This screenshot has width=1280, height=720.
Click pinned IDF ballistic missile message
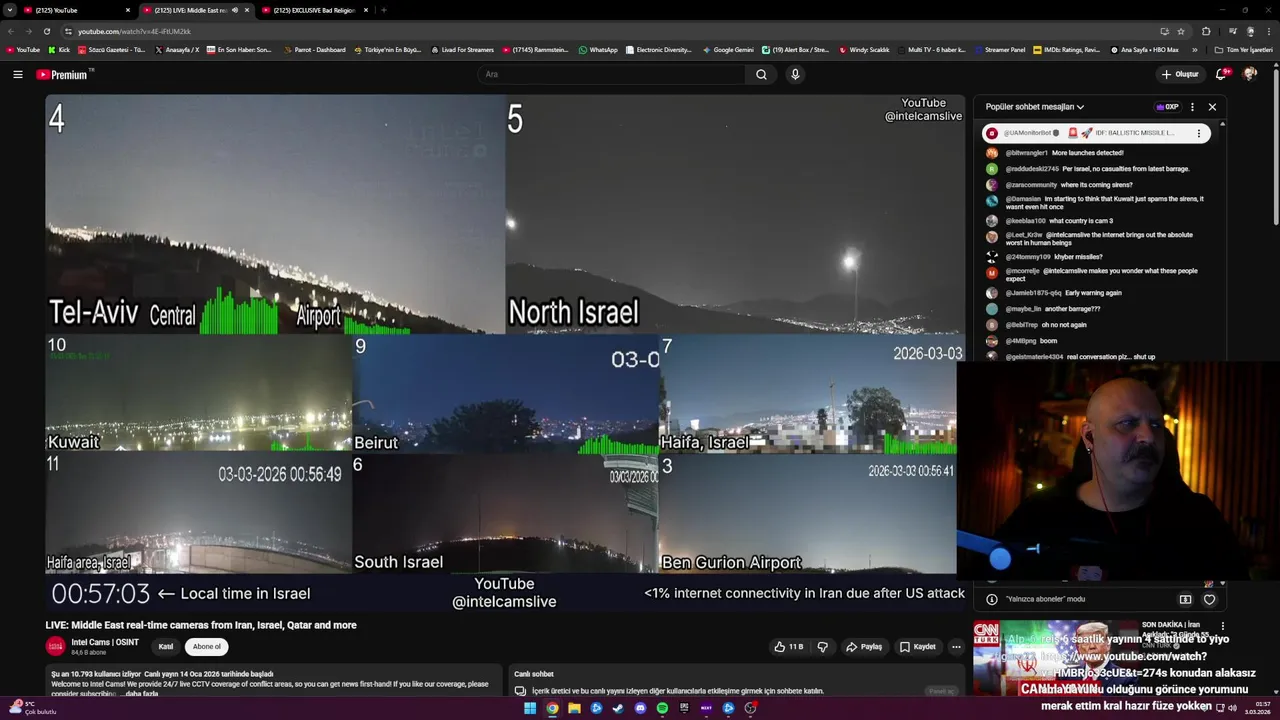click(1095, 133)
